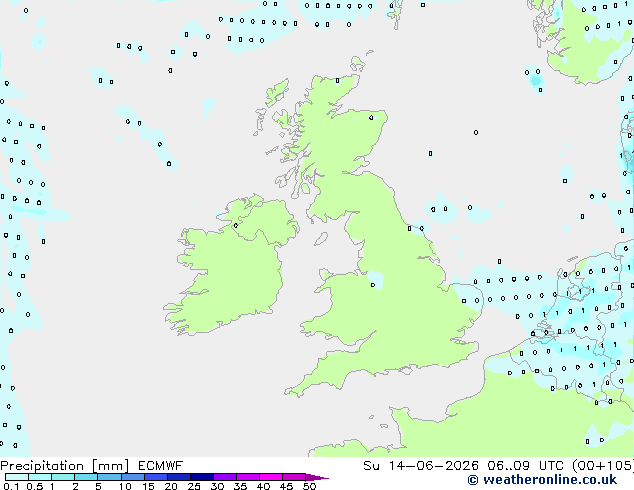Select legend swatch between 45 and 50
This screenshot has height=490, width=634.
[294, 477]
